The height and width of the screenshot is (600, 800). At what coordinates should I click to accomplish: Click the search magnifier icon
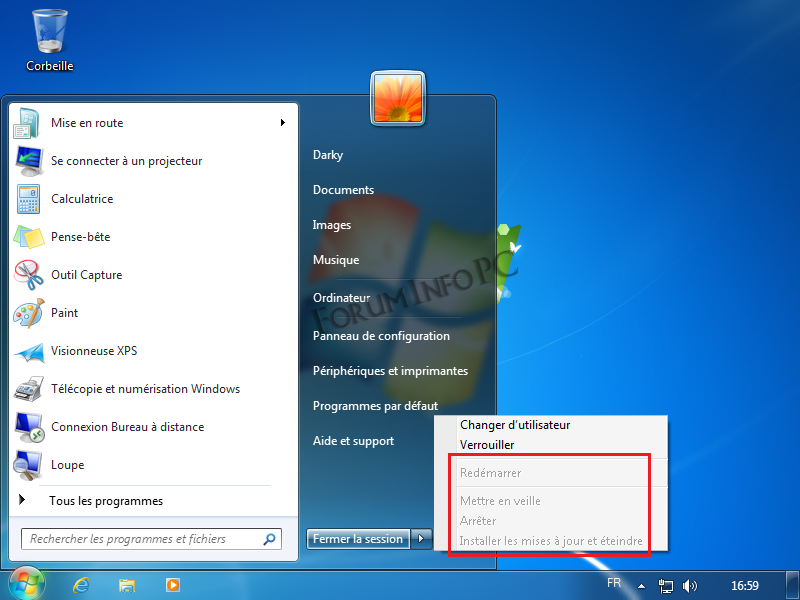pyautogui.click(x=269, y=539)
